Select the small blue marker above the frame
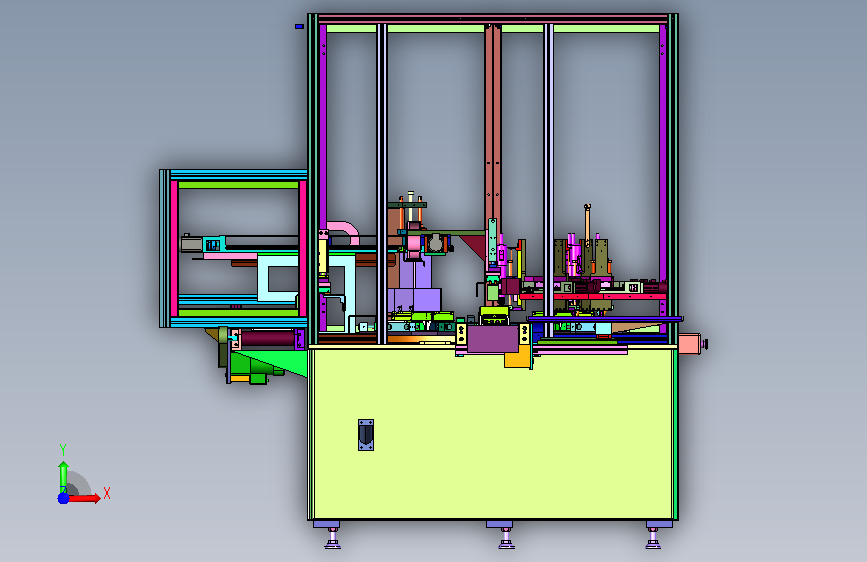 [x=299, y=26]
